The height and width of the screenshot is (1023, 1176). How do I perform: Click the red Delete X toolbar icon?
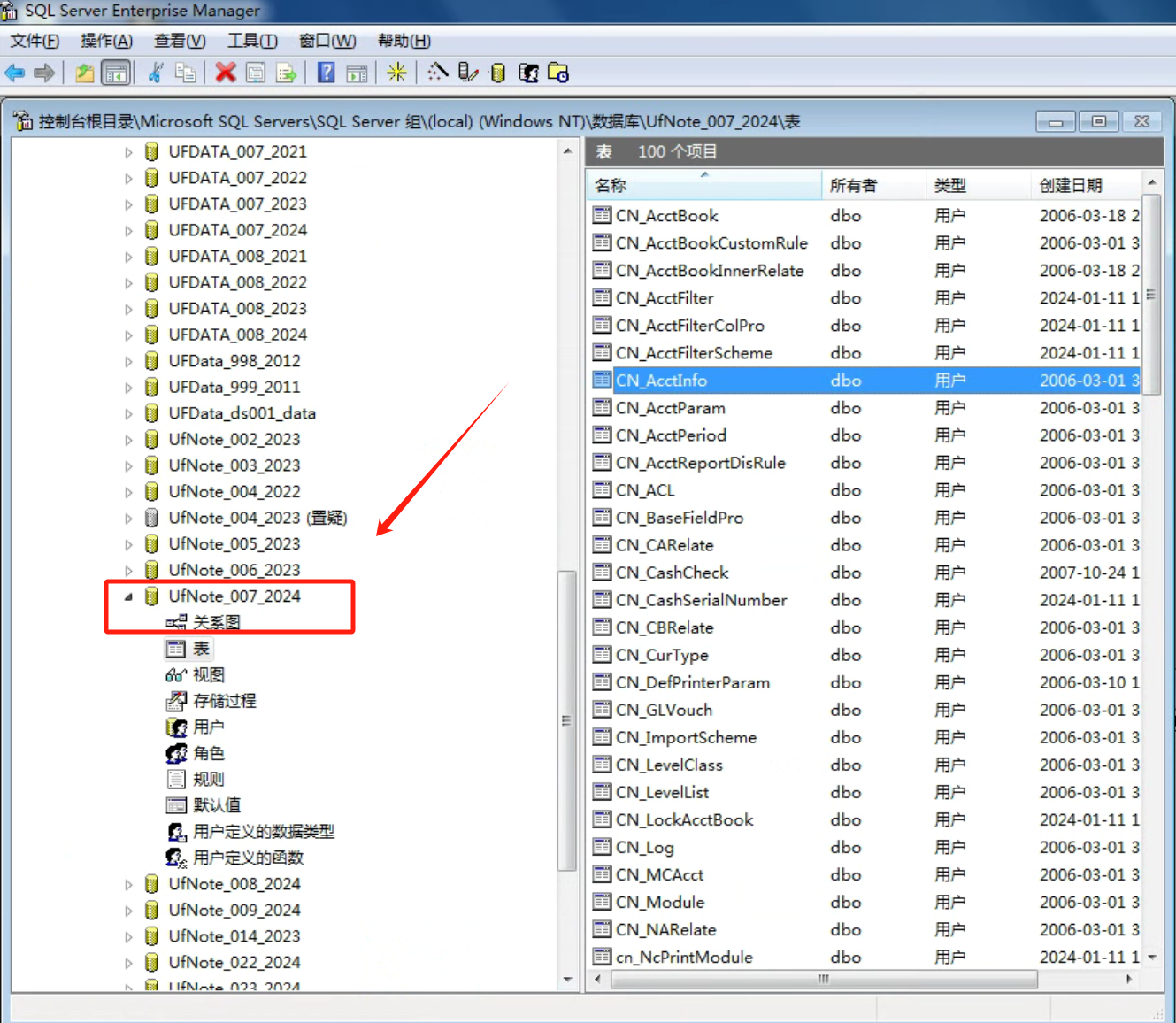226,73
